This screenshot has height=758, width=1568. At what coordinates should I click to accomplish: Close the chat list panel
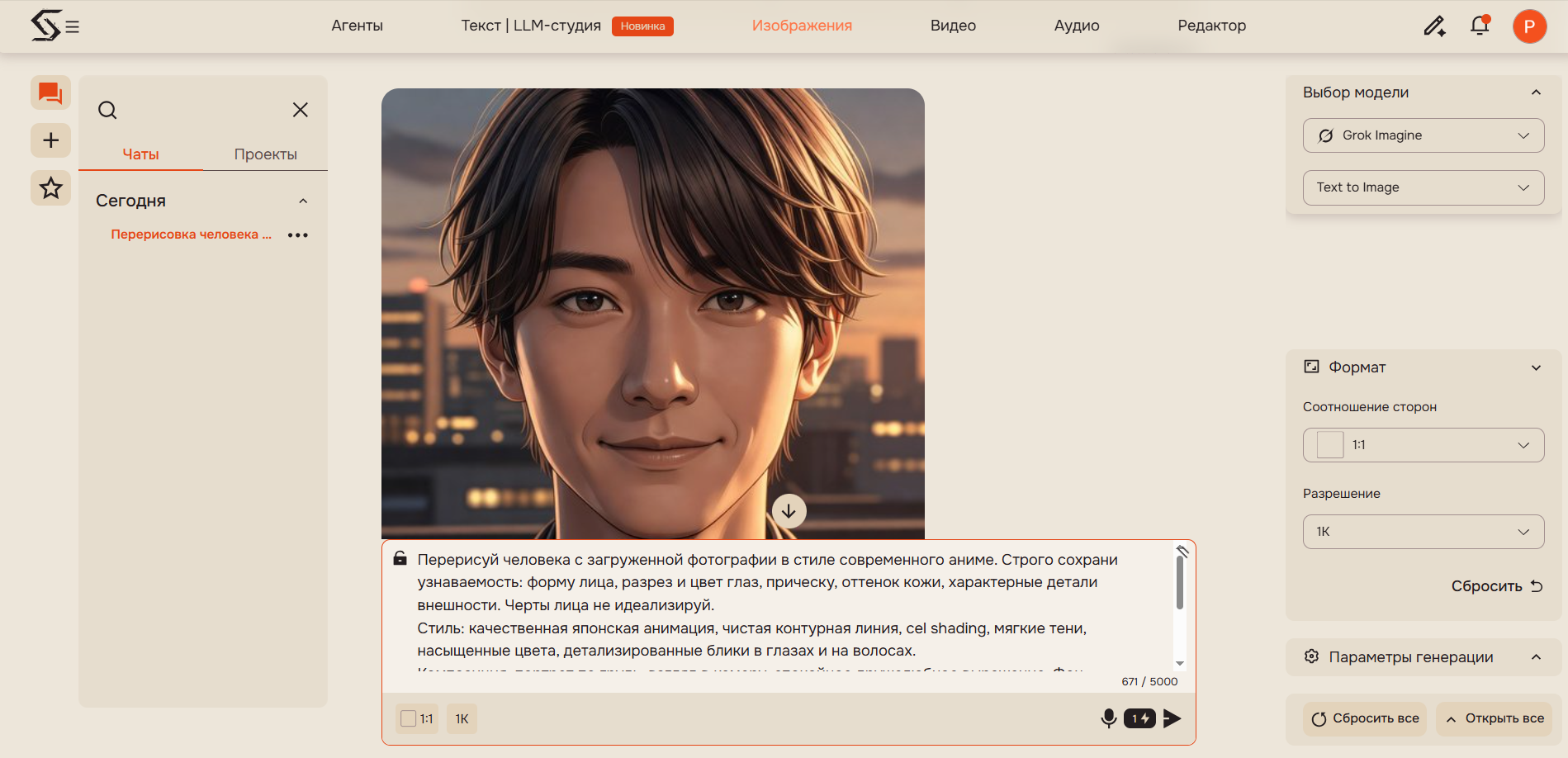(301, 110)
